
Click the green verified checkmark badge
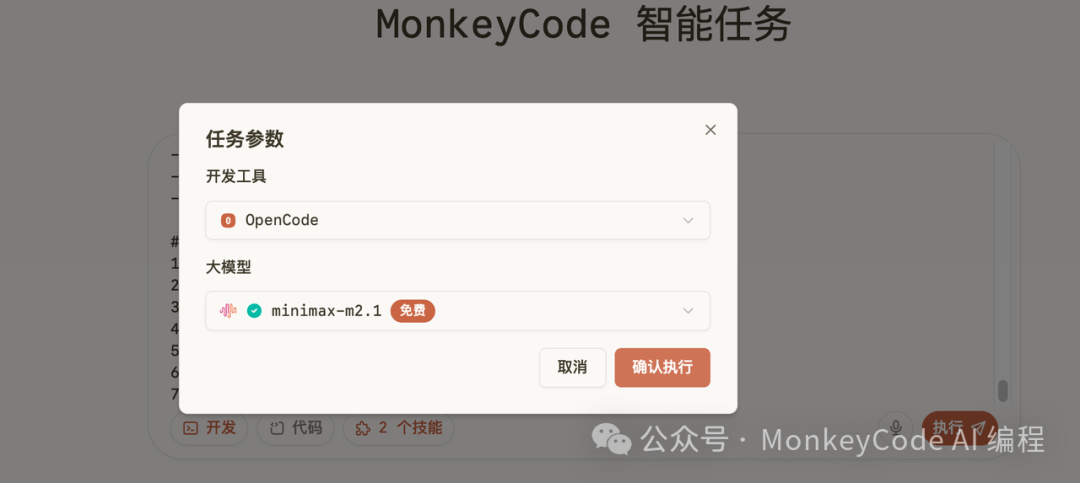coord(254,311)
